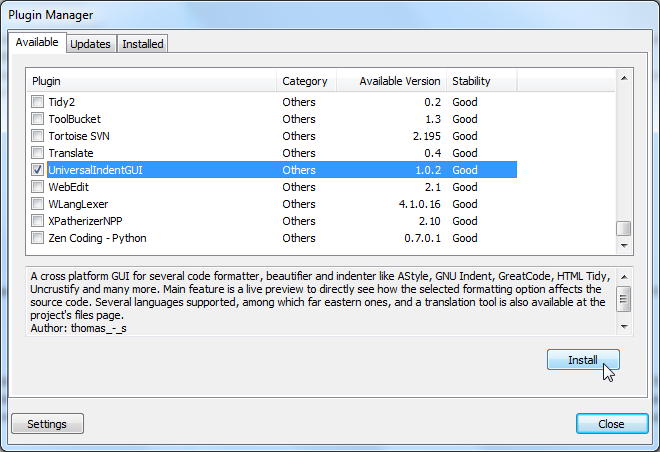Check the WebEdit plugin checkbox
The image size is (660, 452).
38,187
